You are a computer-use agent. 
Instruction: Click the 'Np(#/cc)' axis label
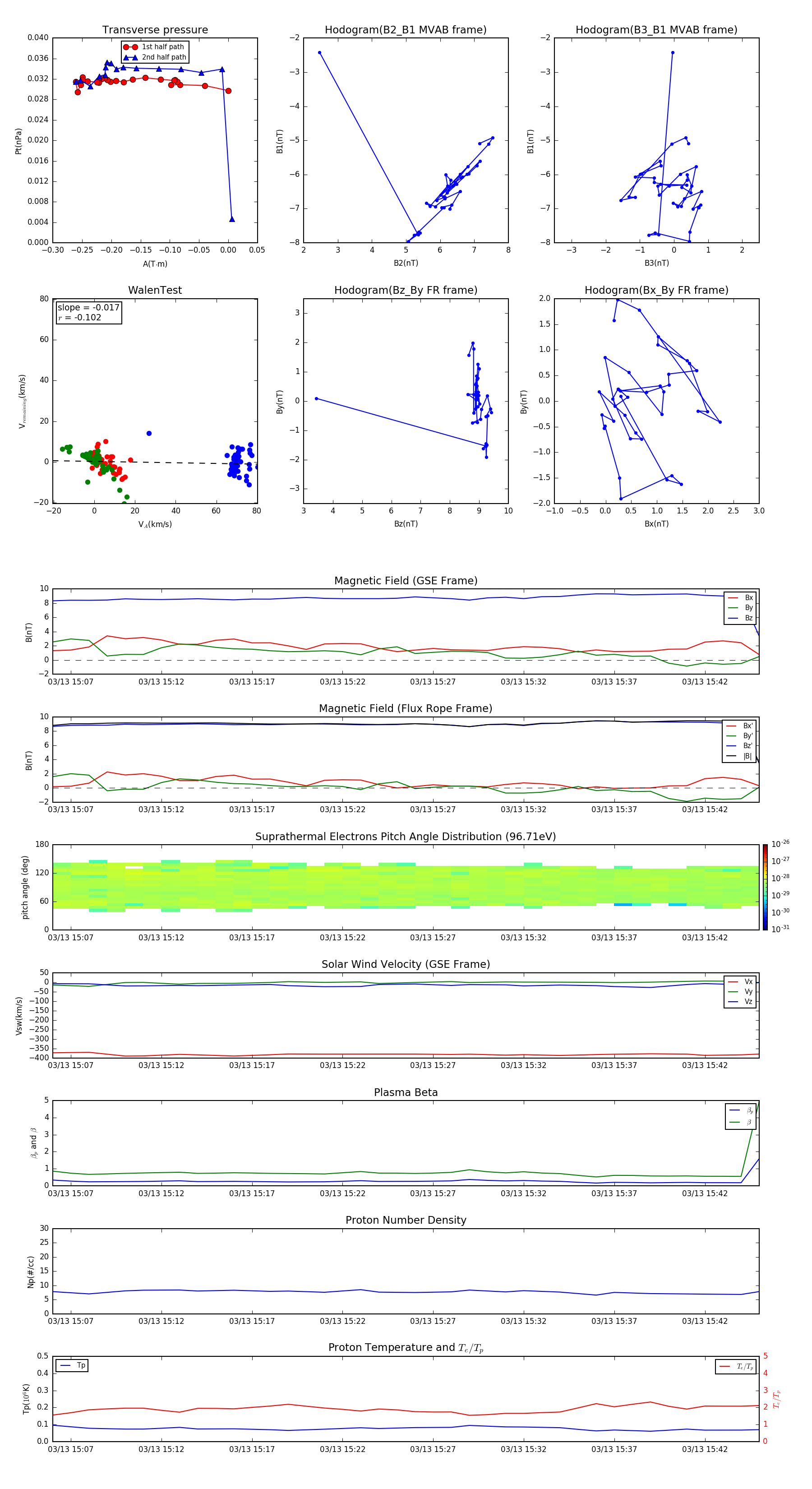coord(31,1272)
